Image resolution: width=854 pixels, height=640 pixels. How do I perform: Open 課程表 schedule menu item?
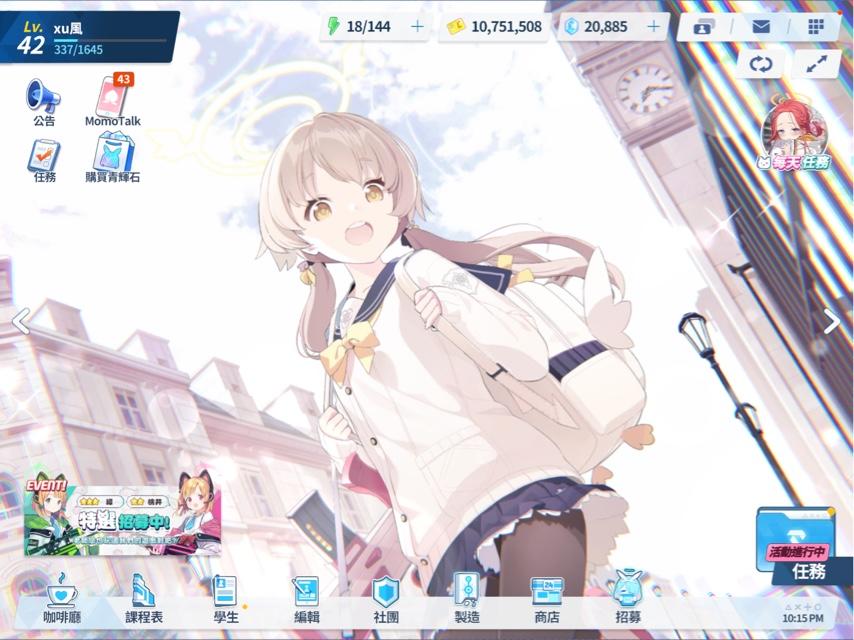click(144, 598)
